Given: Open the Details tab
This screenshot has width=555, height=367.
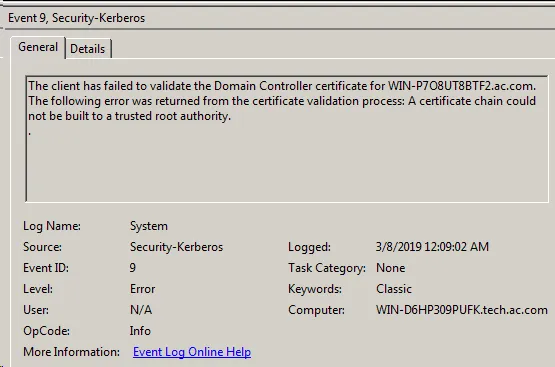Looking at the screenshot, I should click(x=88, y=49).
